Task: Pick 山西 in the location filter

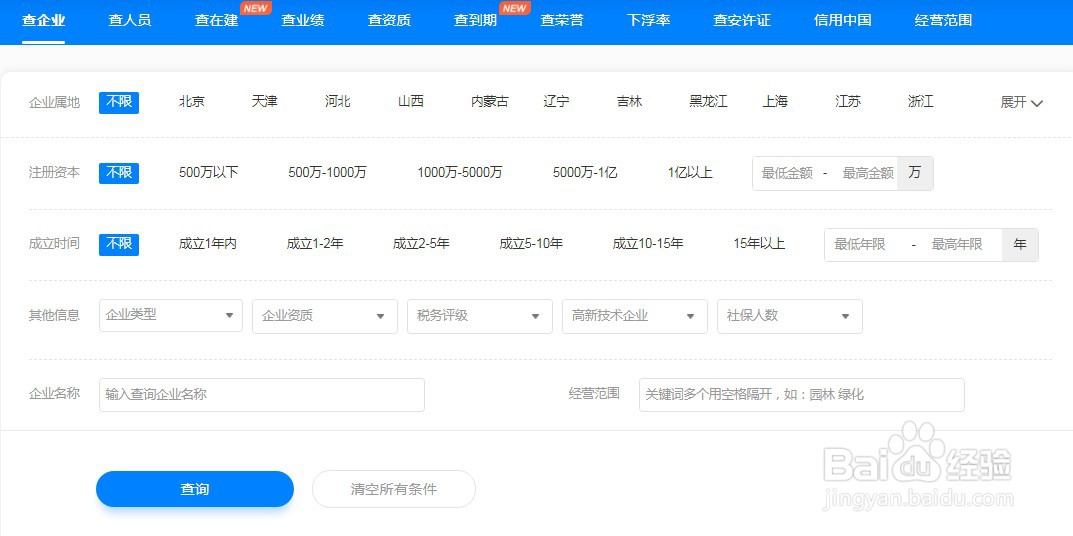Action: (411, 102)
